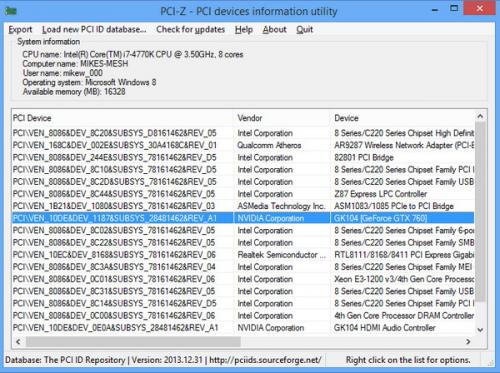Click the PCI-Z app icon in title bar
Screen dimensions: 500x373
(11, 11)
